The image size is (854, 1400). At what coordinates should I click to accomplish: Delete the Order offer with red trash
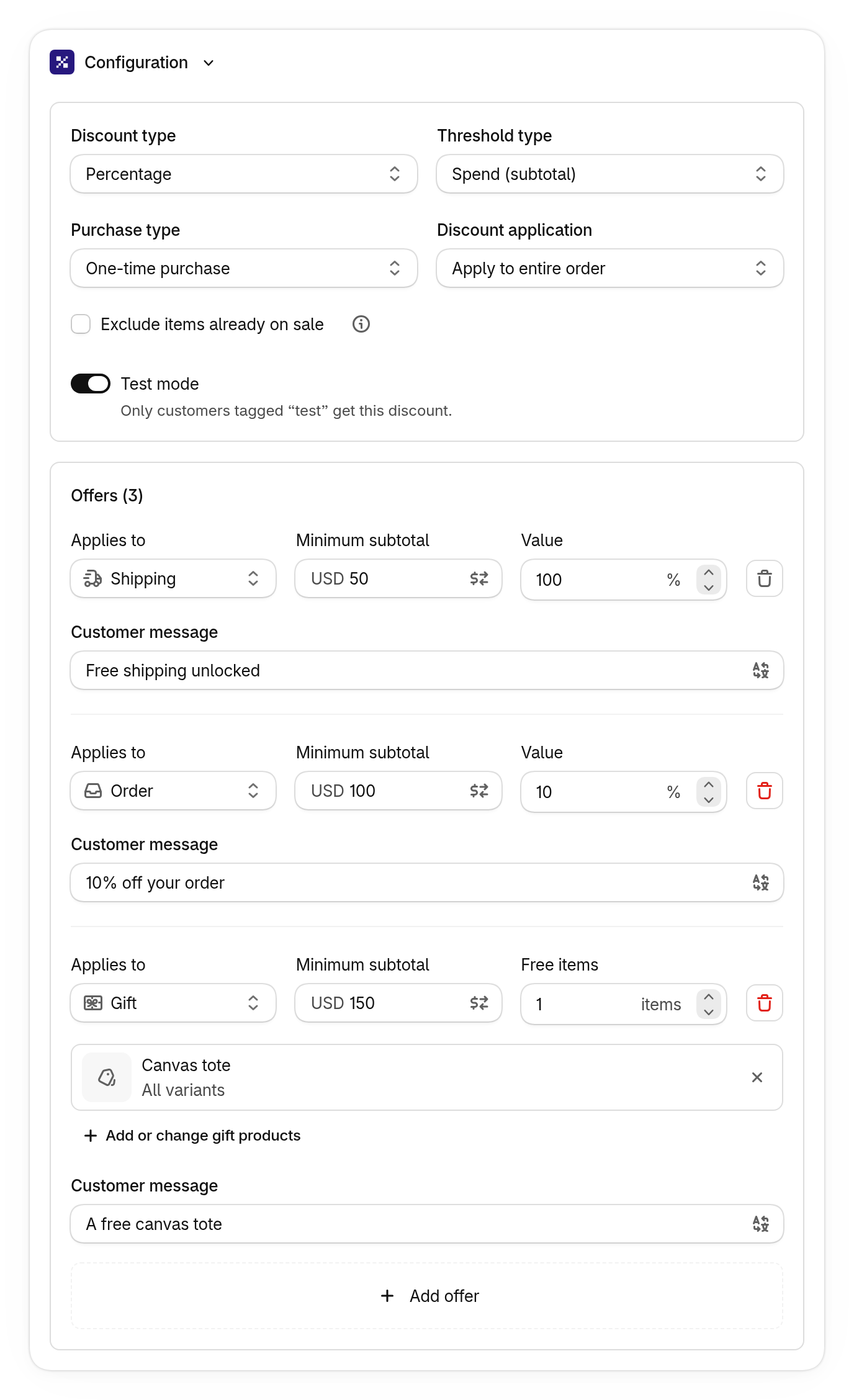click(765, 791)
